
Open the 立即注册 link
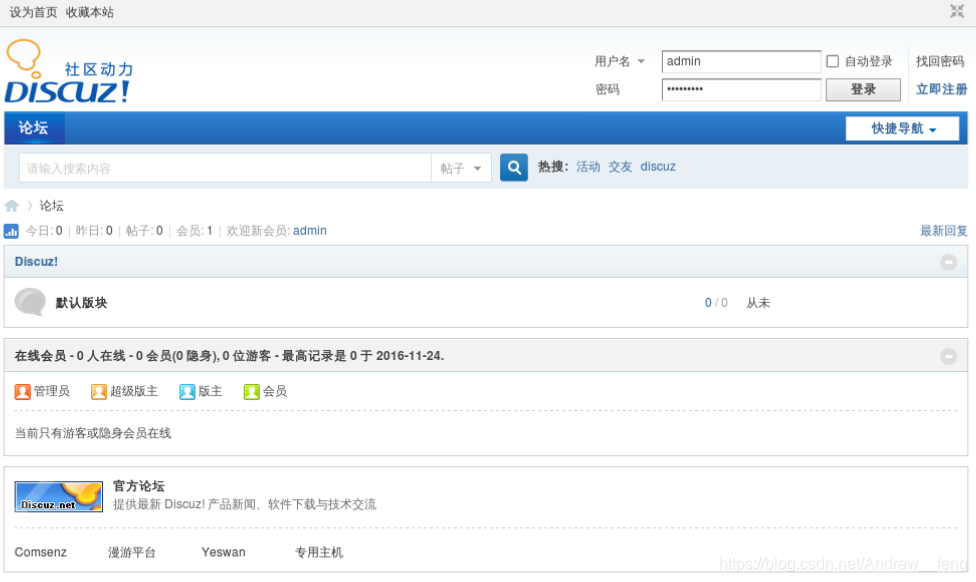[x=941, y=89]
